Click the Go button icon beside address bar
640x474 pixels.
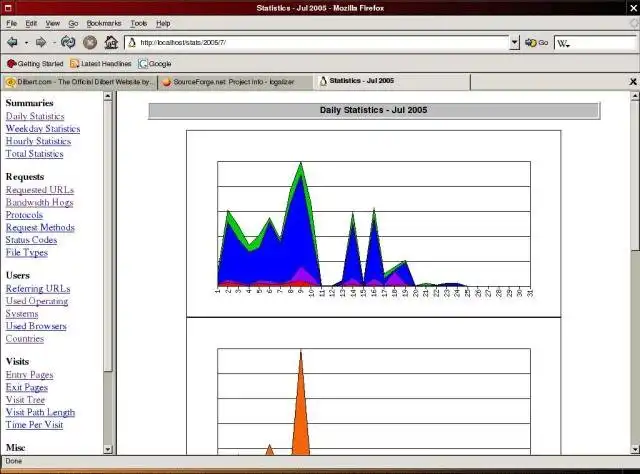click(536, 42)
